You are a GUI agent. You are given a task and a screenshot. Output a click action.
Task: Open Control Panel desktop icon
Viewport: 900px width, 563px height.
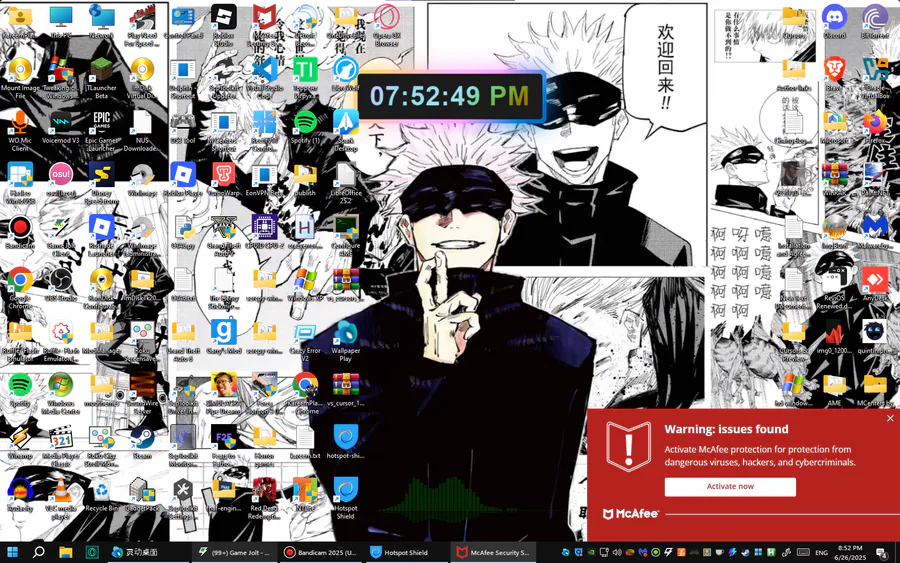[183, 22]
